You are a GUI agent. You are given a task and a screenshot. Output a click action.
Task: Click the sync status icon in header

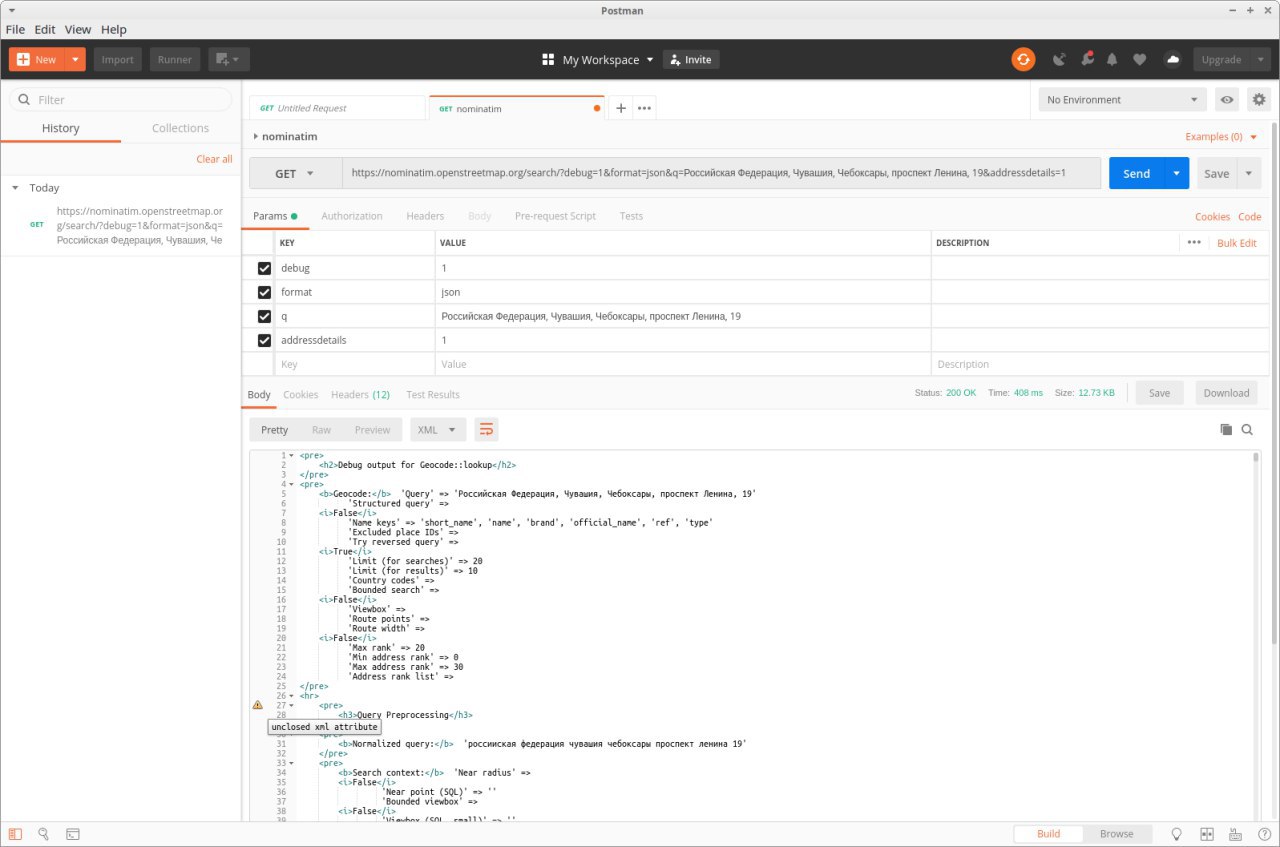(x=1023, y=59)
